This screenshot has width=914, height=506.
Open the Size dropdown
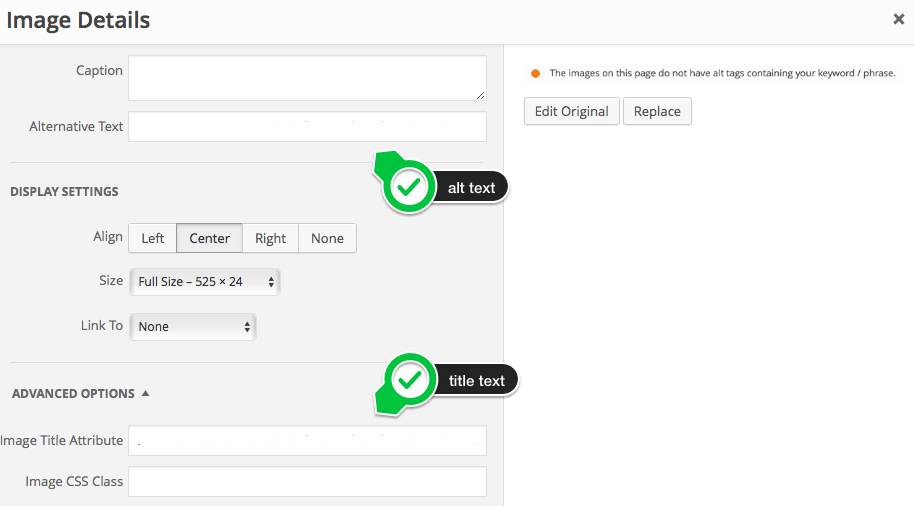click(x=205, y=282)
